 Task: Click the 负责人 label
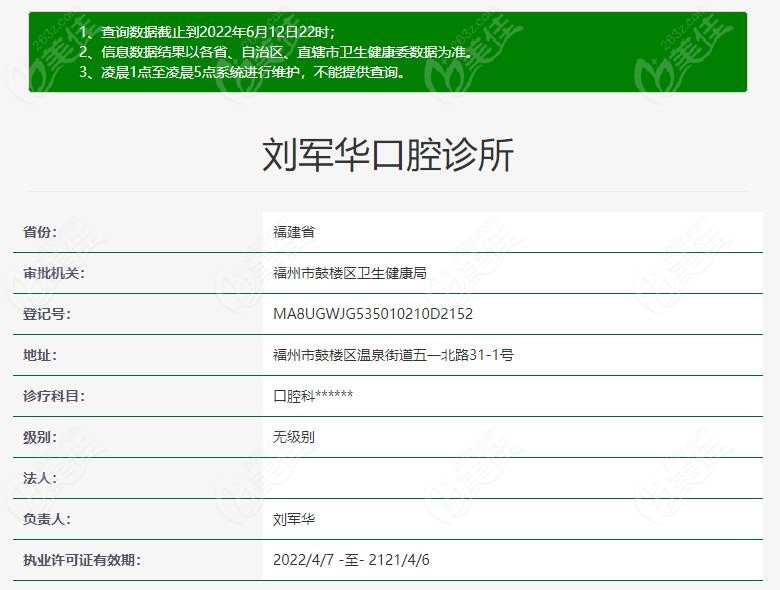tap(47, 519)
